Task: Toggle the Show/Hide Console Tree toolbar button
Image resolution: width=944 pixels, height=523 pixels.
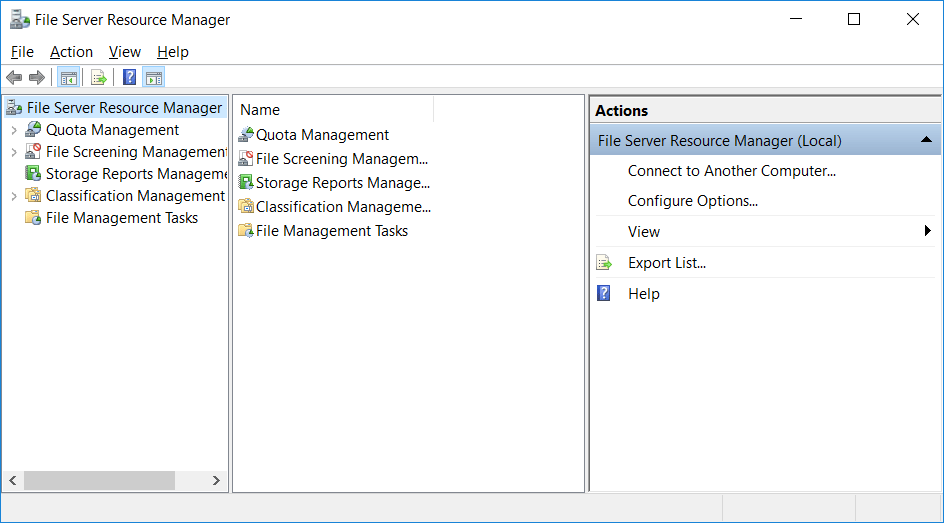Action: [69, 77]
